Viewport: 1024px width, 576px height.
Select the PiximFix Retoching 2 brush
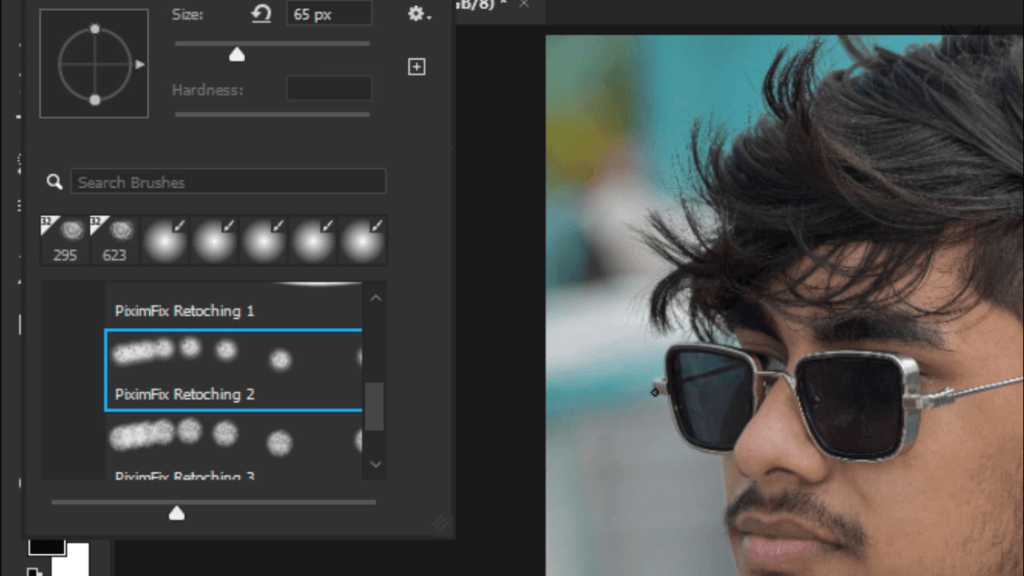233,370
